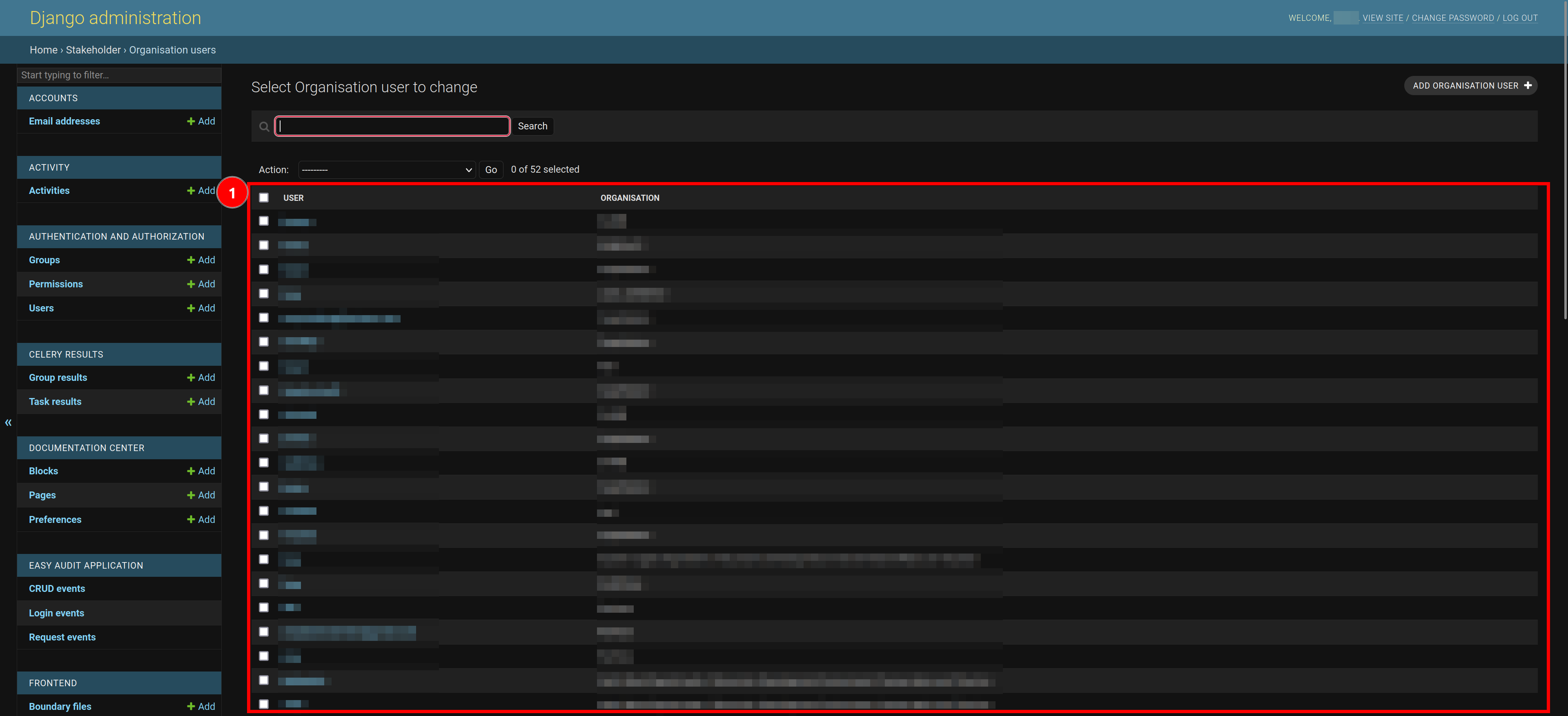The height and width of the screenshot is (716, 1568).
Task: Add a new Pages entry
Action: tap(201, 495)
